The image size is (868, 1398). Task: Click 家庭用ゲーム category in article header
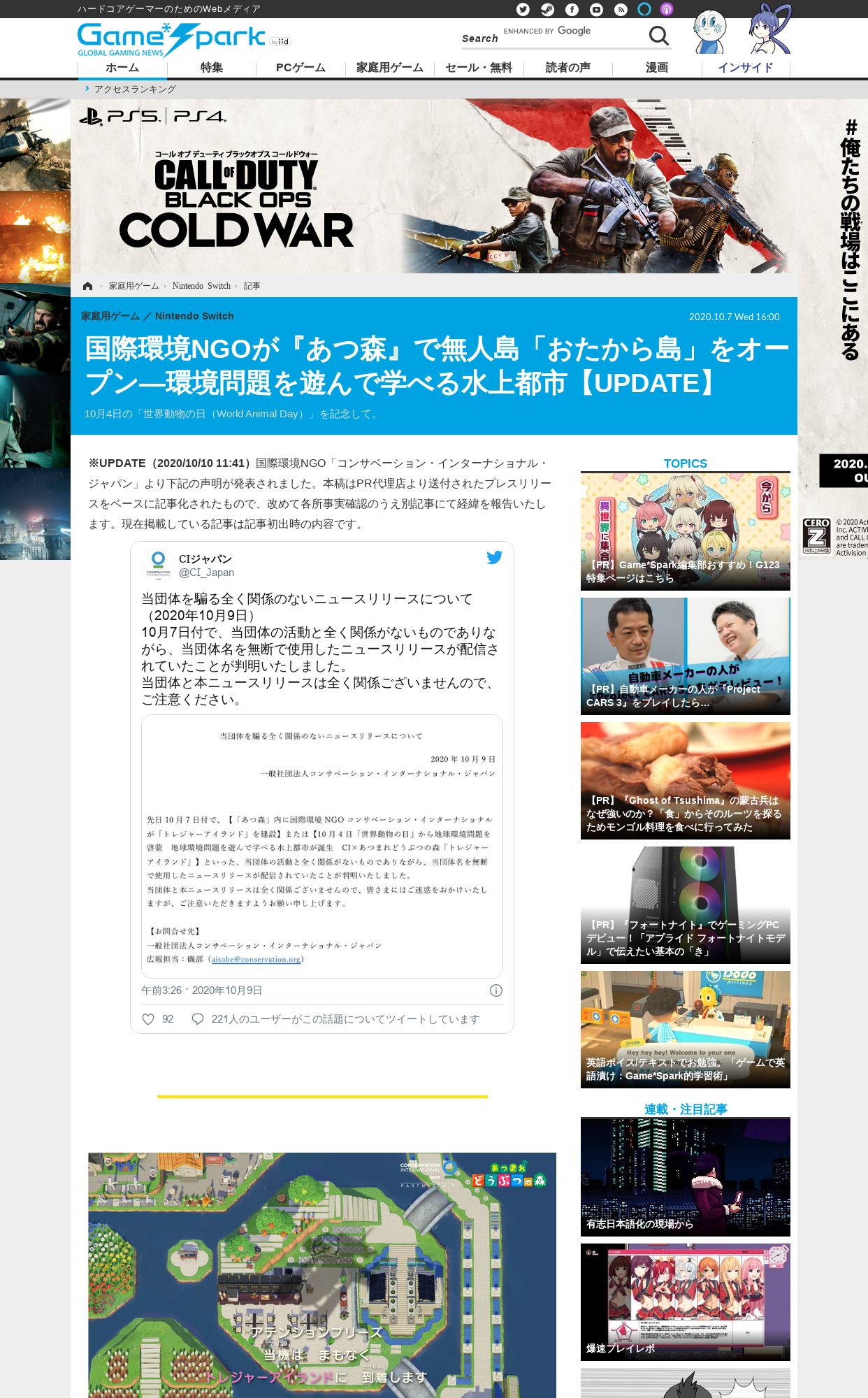(x=110, y=316)
